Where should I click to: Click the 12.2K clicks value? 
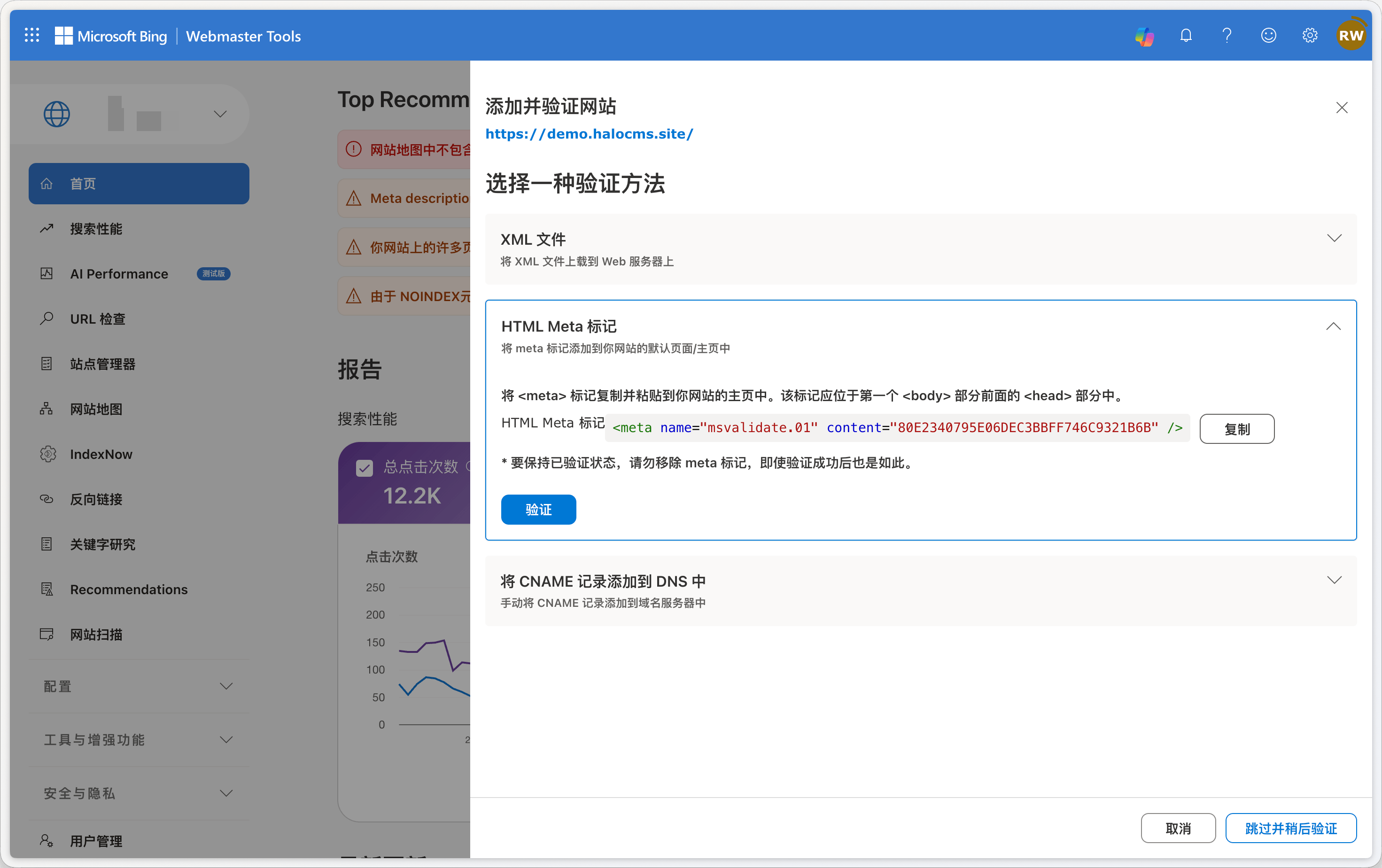tap(412, 496)
